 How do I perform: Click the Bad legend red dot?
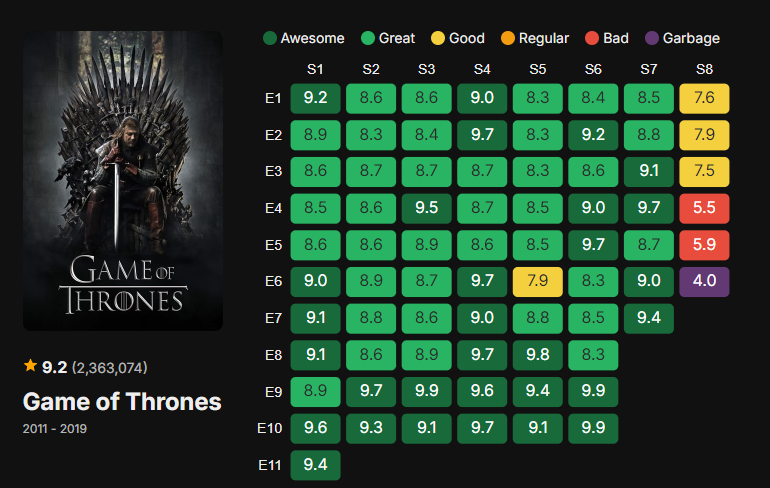click(x=591, y=39)
